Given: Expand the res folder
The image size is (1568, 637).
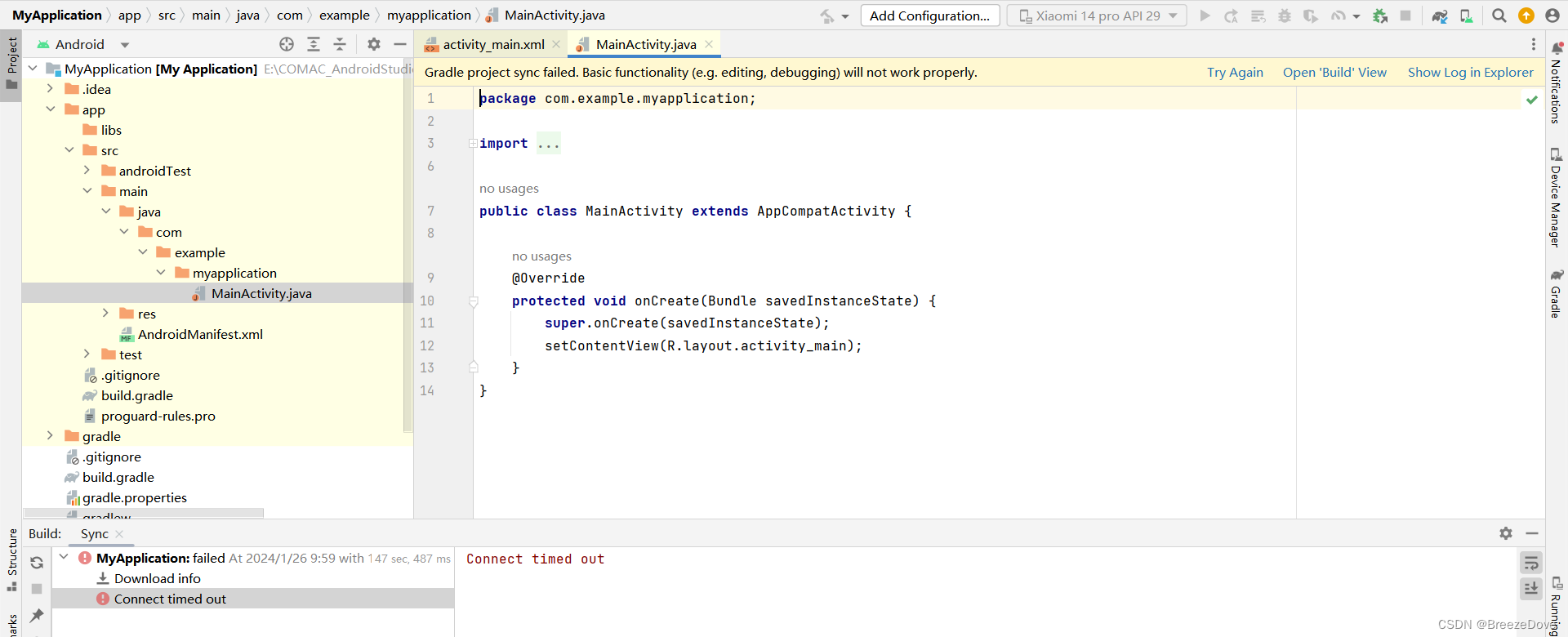Looking at the screenshot, I should [105, 313].
